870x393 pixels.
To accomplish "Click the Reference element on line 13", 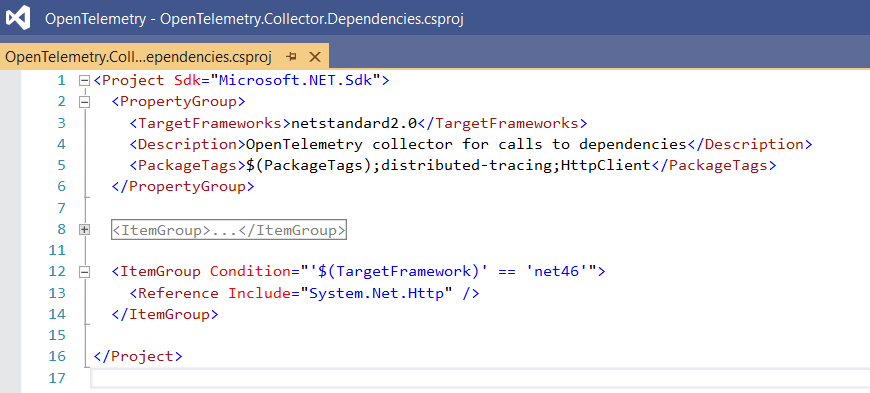I will [178, 293].
